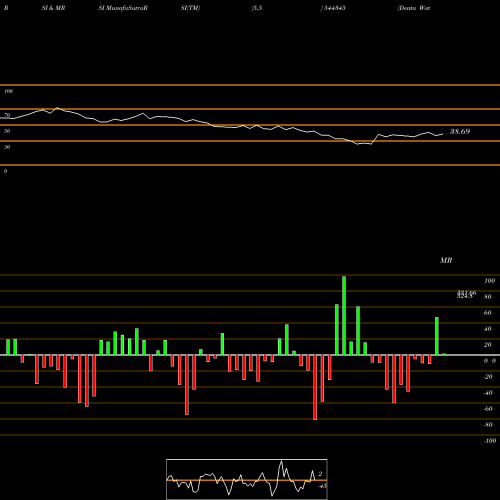Click the '40' label on MR axis
The image size is (500, 500).
(488, 329)
